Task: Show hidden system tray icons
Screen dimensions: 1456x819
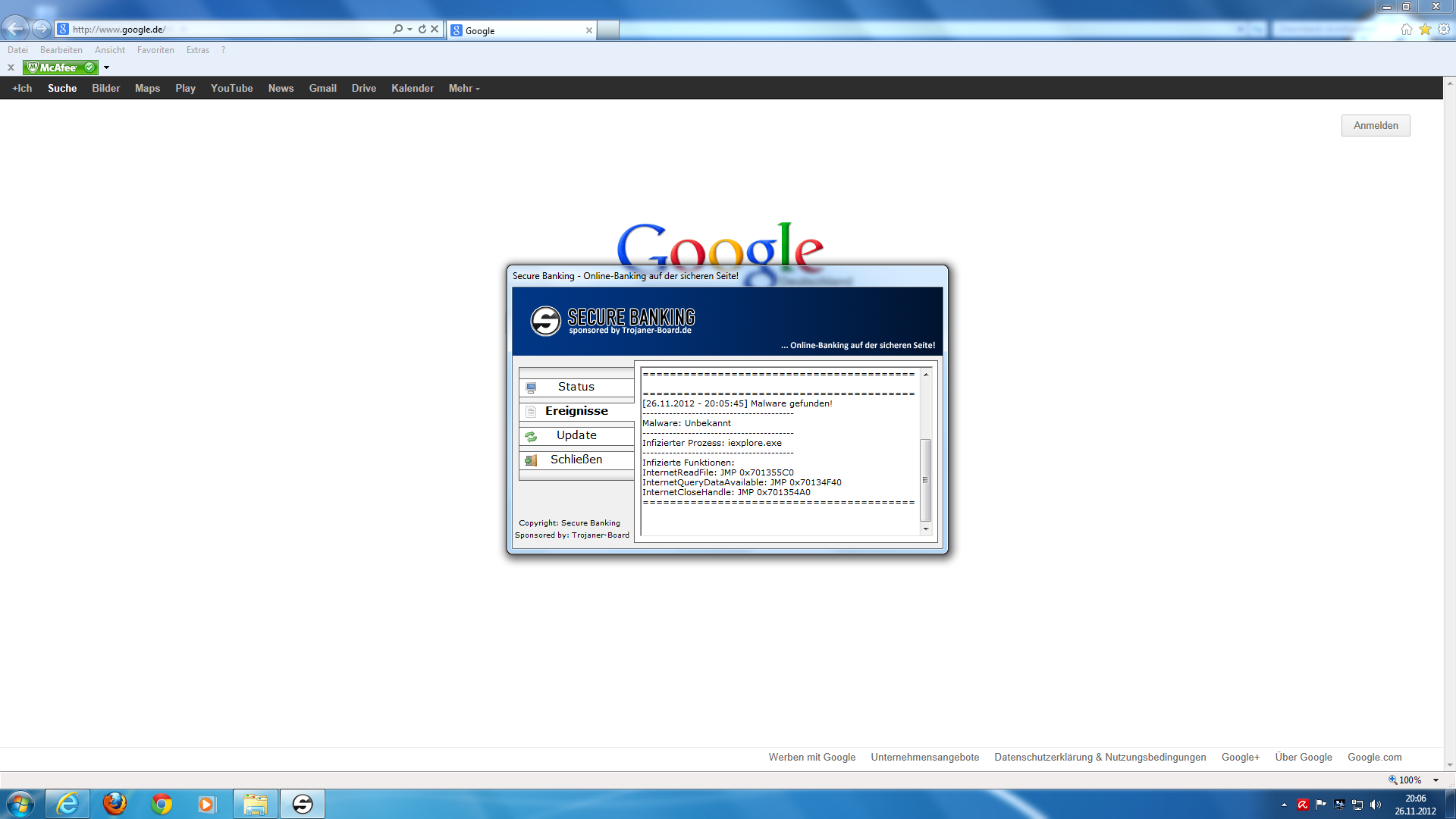Action: (x=1284, y=805)
